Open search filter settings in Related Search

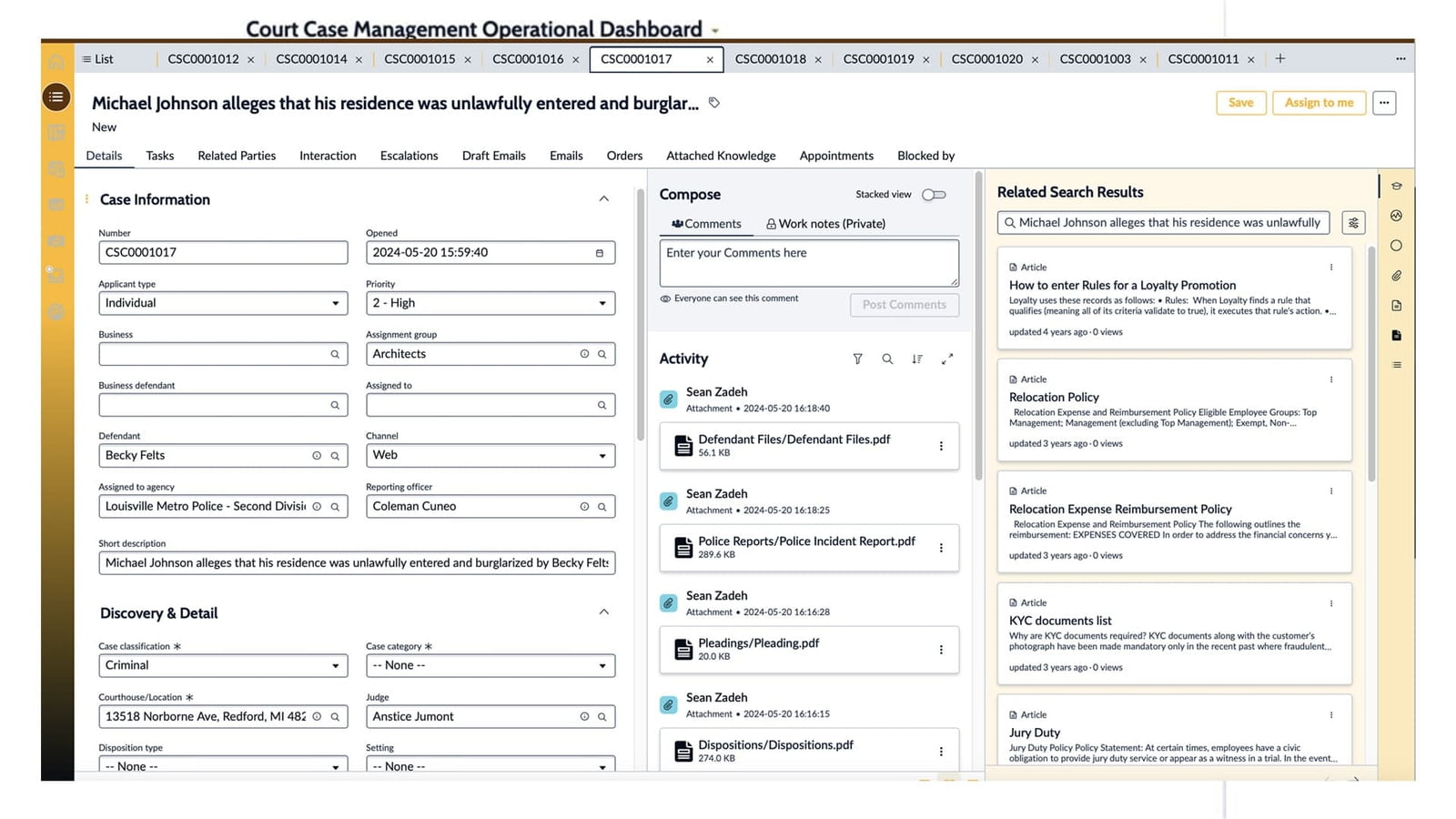point(1354,223)
